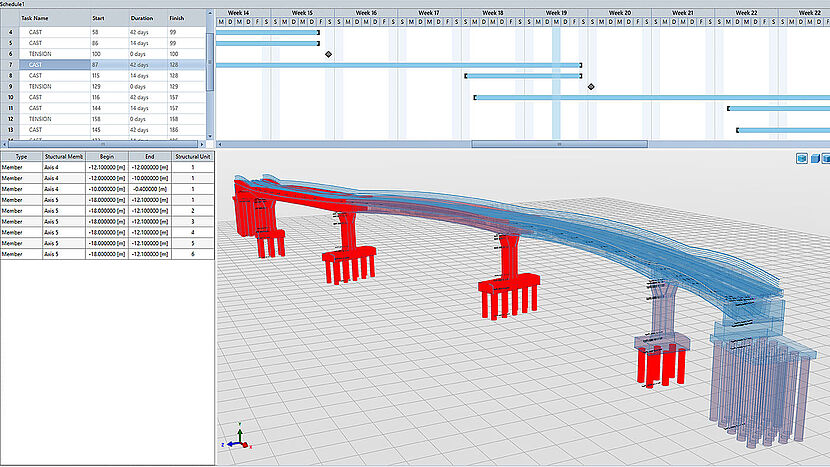The width and height of the screenshot is (830, 467).
Task: Select the TENSION task in row 9
Action: [x=40, y=86]
